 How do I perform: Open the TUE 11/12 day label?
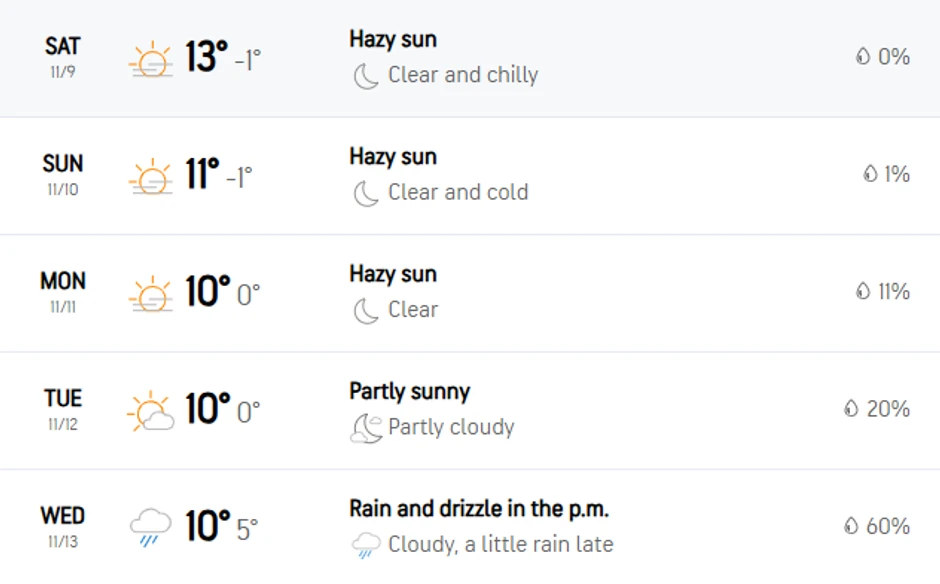63,408
